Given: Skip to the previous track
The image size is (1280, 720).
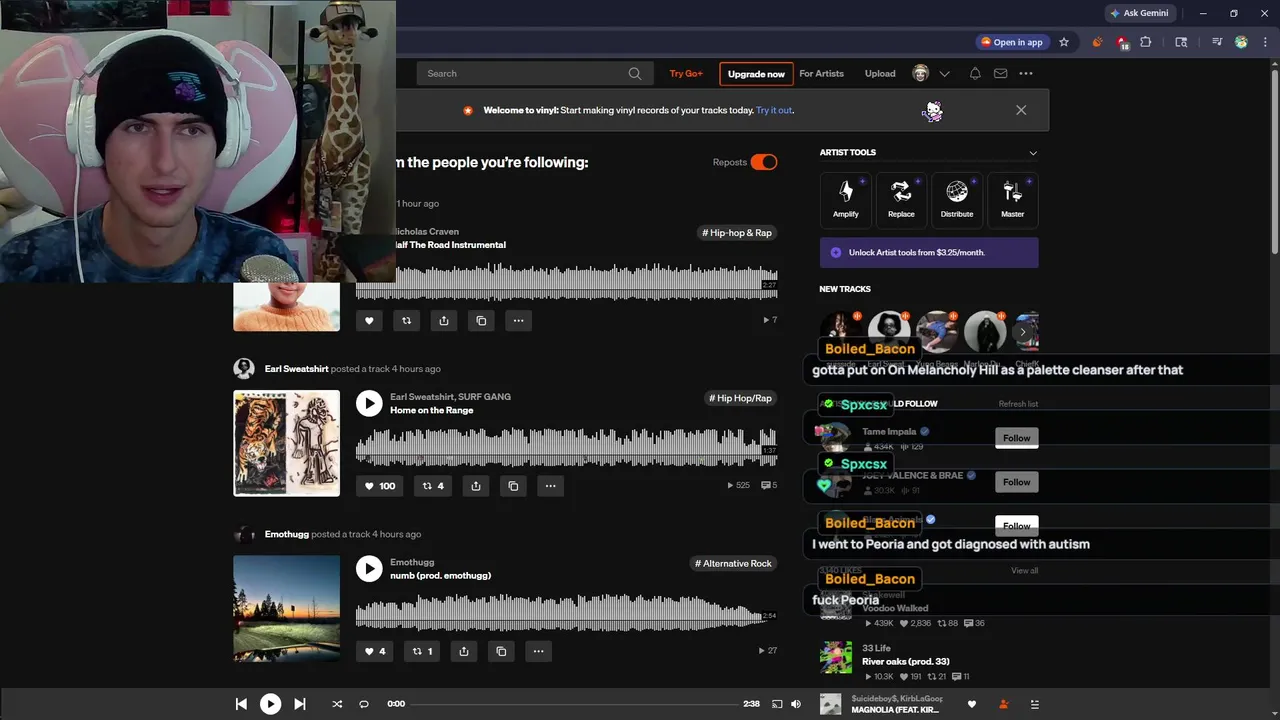Looking at the screenshot, I should (241, 704).
